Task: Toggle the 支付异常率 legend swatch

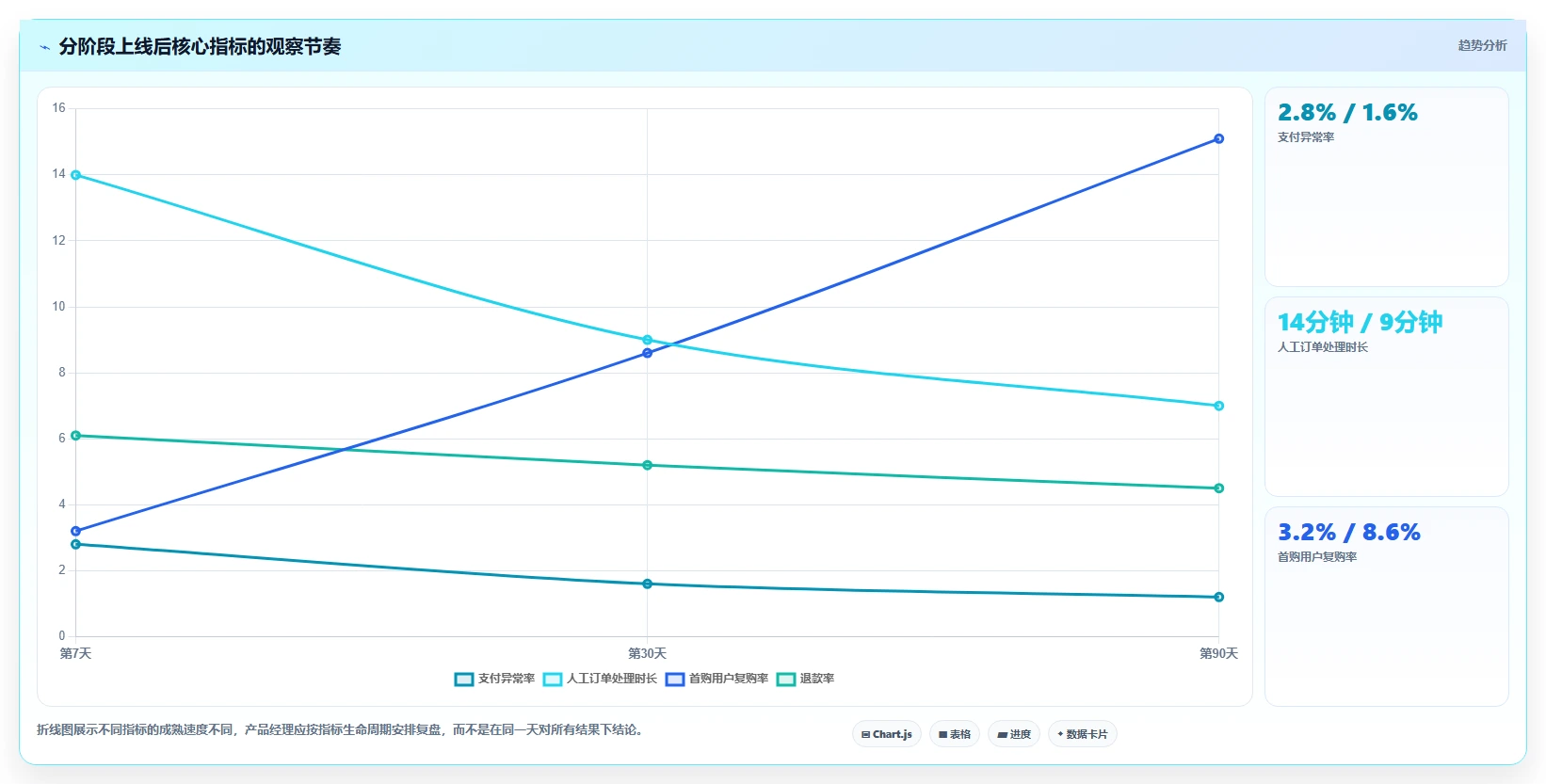Action: tap(464, 680)
